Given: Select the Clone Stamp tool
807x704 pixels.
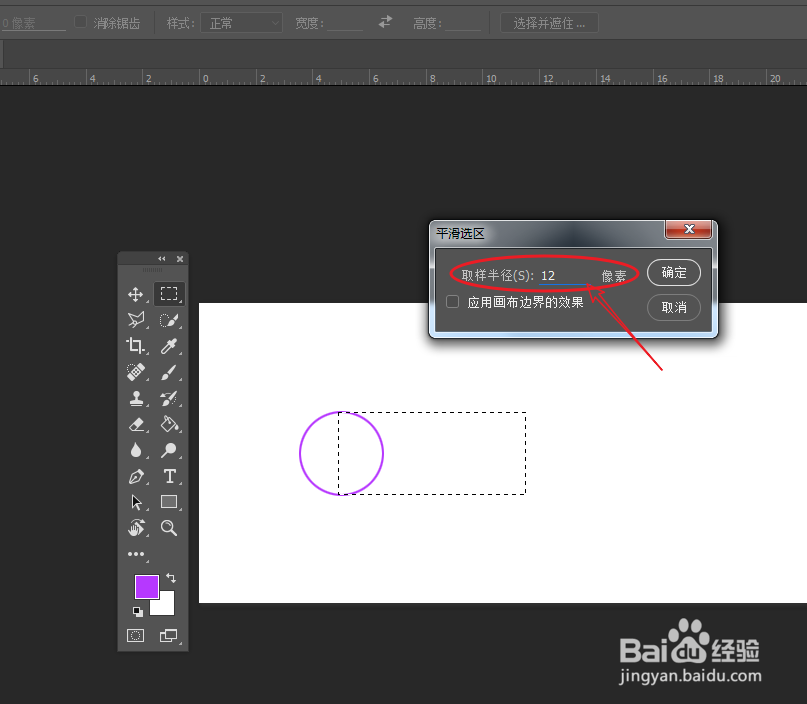Looking at the screenshot, I should [136, 398].
